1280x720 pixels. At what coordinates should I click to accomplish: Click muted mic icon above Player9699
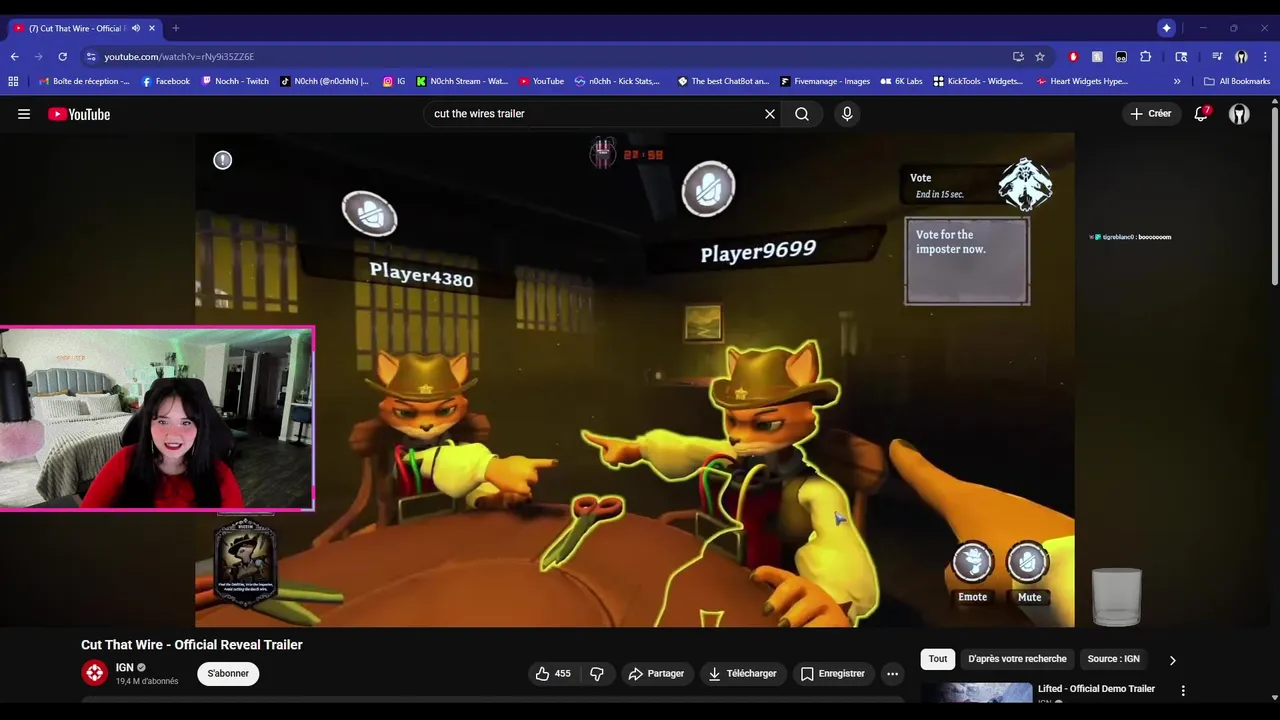click(708, 188)
